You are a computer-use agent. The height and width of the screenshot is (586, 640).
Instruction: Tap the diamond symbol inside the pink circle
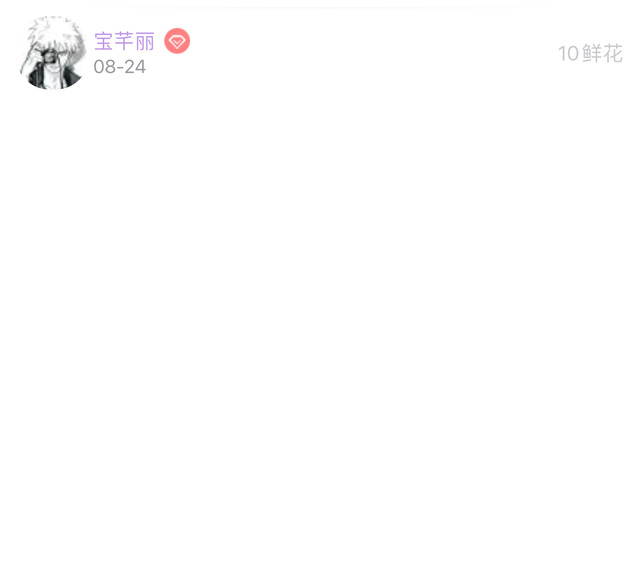(177, 41)
